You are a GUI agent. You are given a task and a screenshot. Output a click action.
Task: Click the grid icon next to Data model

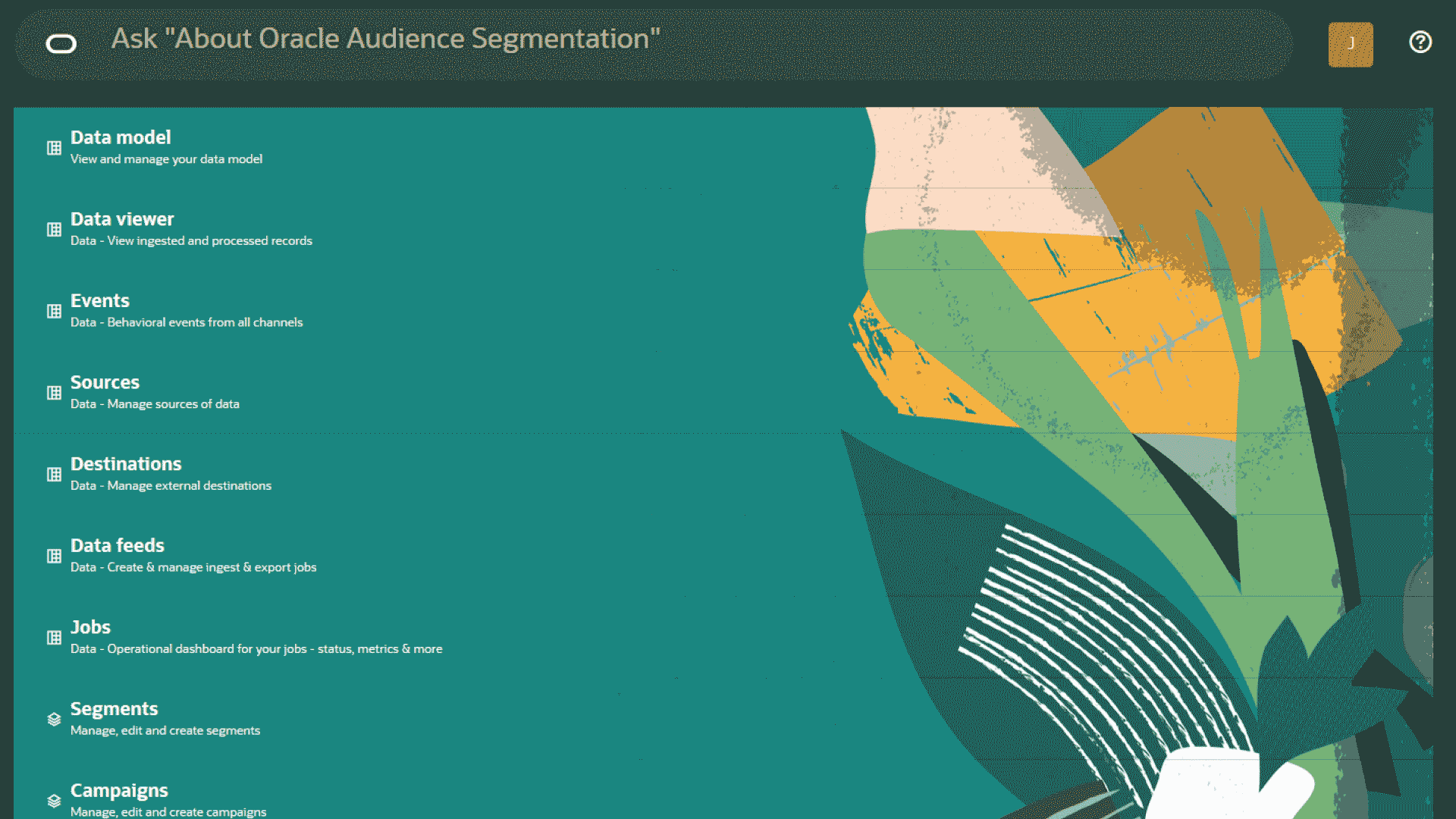(54, 148)
